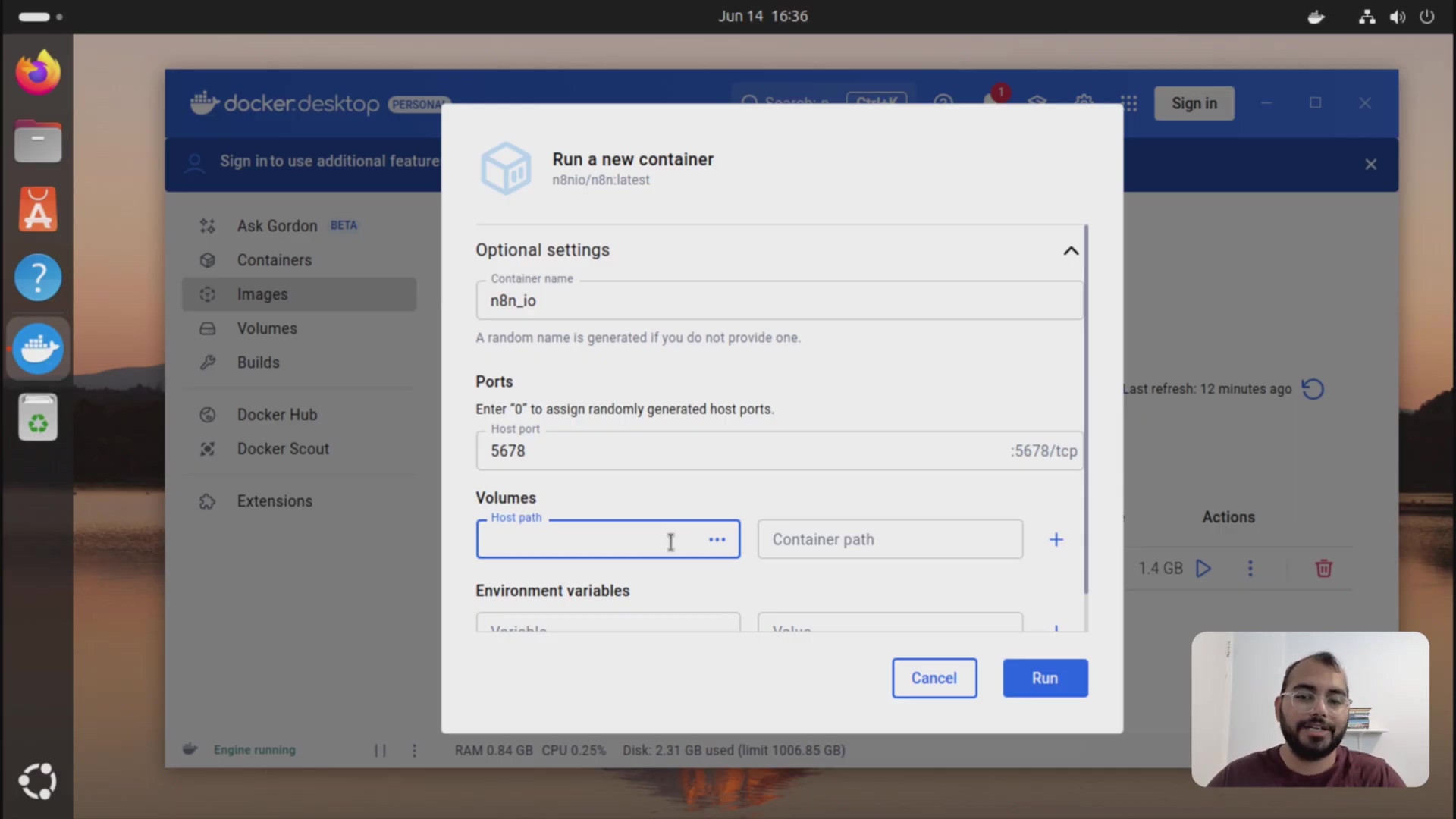Edit the Container name field
Image resolution: width=1456 pixels, height=819 pixels.
coord(780,300)
